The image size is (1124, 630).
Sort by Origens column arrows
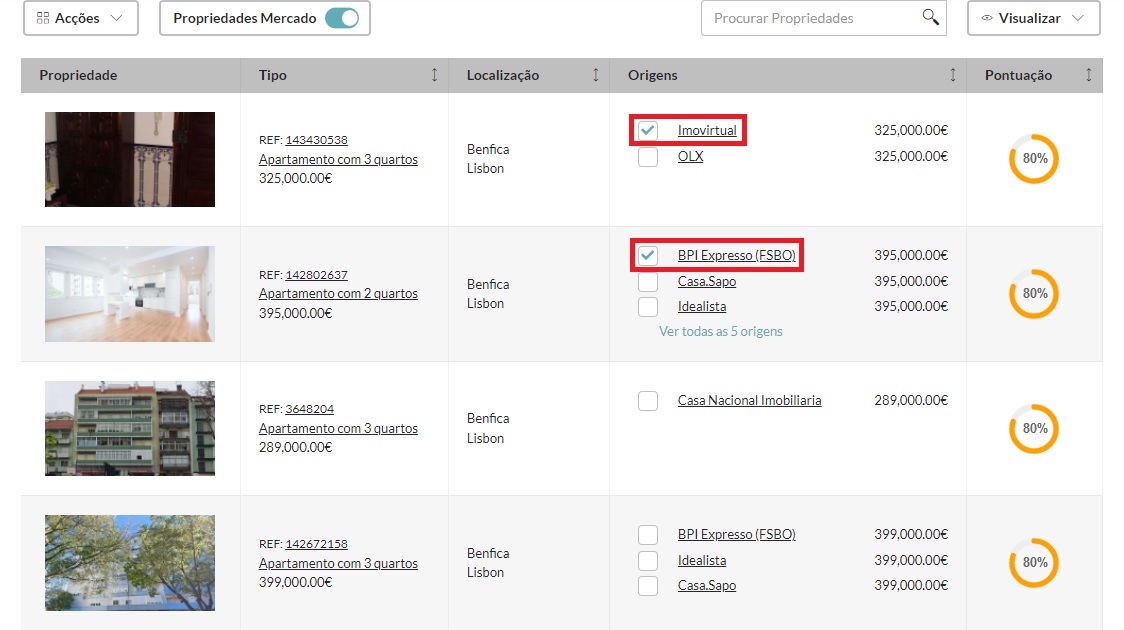pyautogui.click(x=952, y=75)
